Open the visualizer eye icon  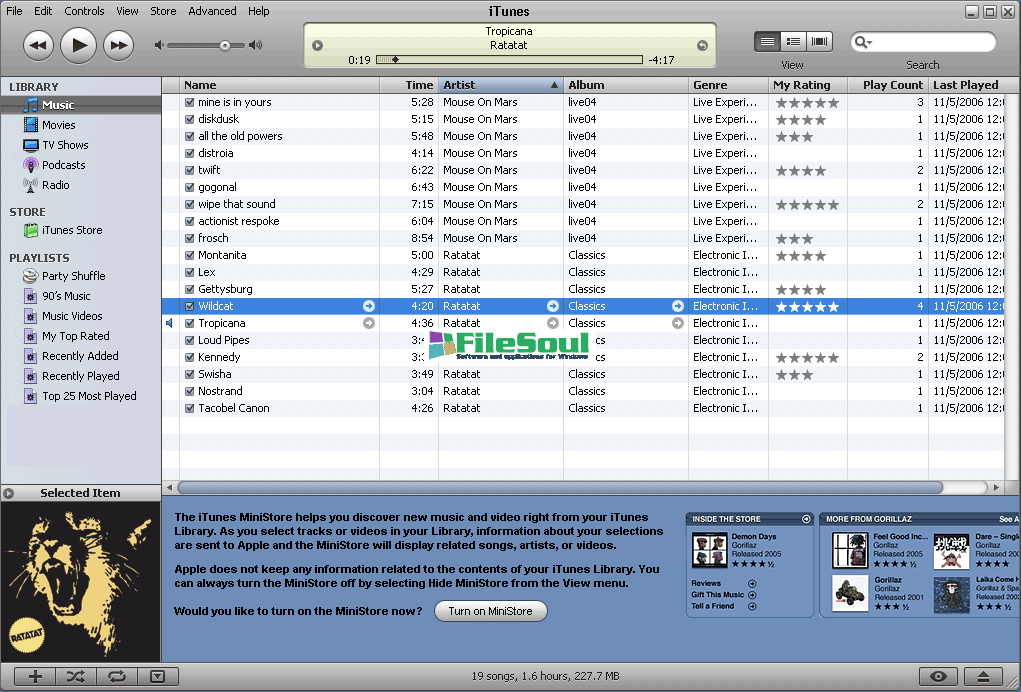[937, 677]
